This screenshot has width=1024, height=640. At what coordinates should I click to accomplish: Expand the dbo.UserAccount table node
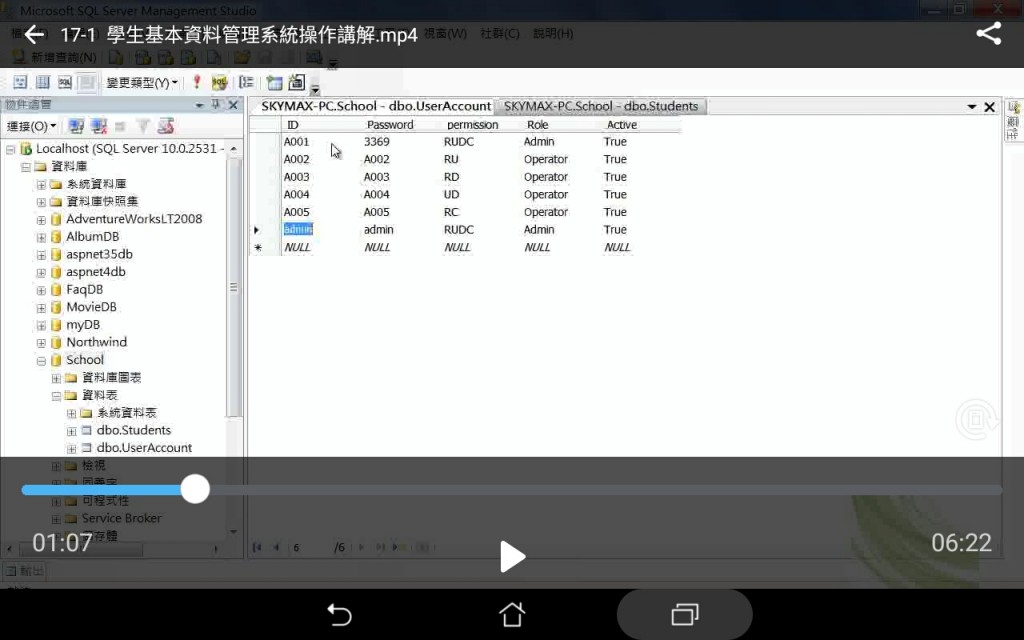pos(72,449)
